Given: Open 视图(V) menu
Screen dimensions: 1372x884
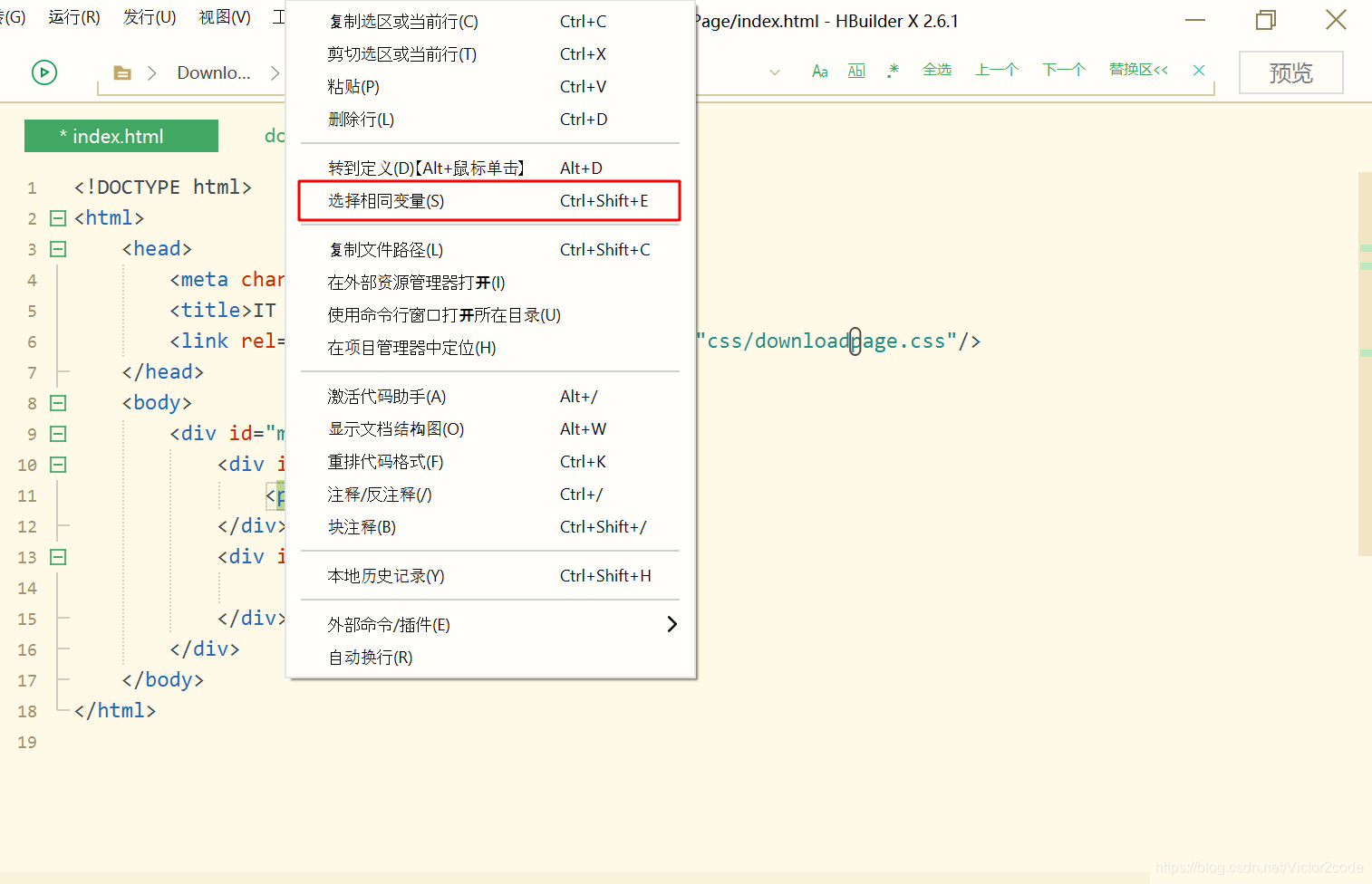Looking at the screenshot, I should pos(225,17).
